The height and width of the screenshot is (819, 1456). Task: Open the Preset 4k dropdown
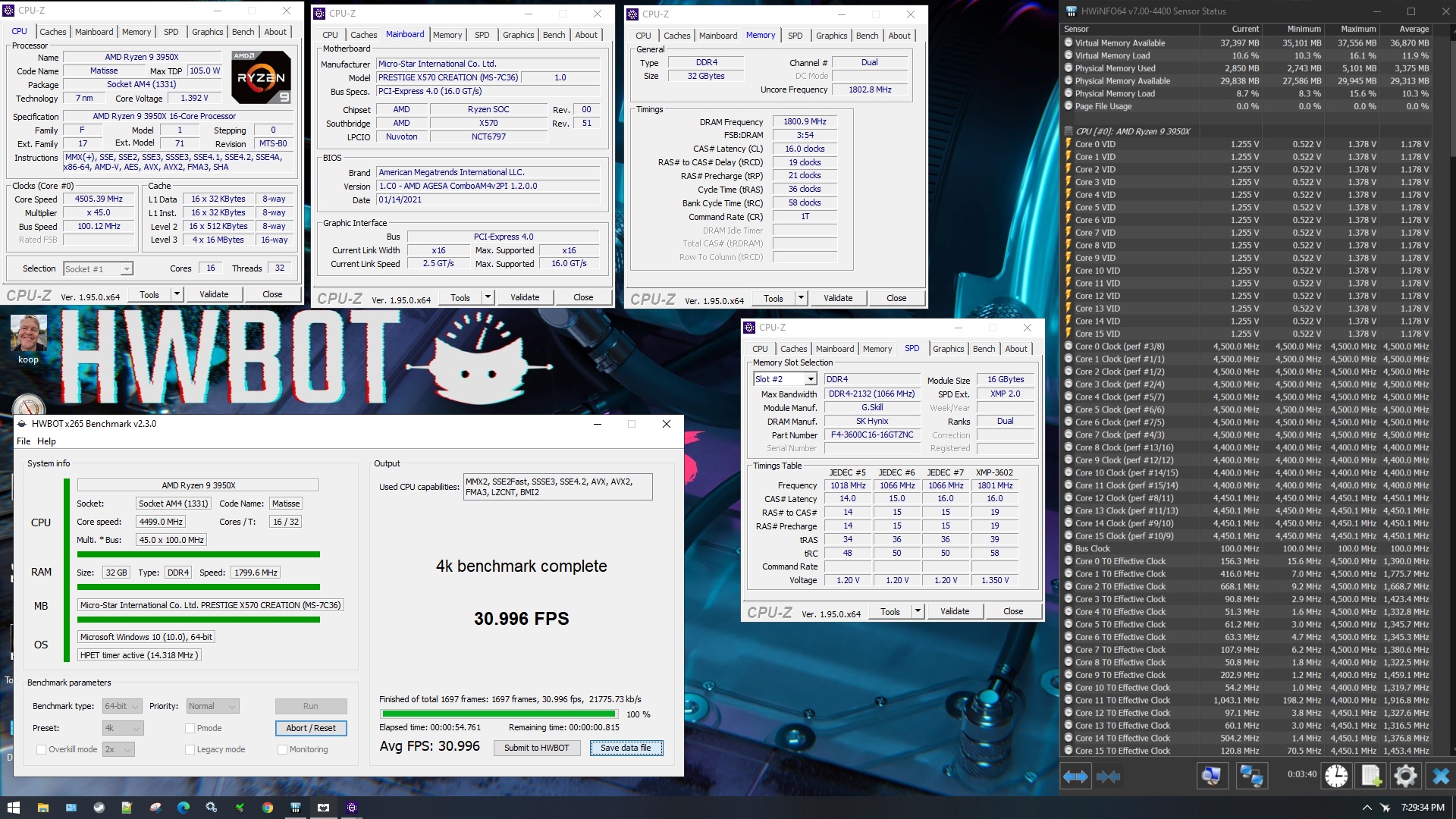(121, 728)
